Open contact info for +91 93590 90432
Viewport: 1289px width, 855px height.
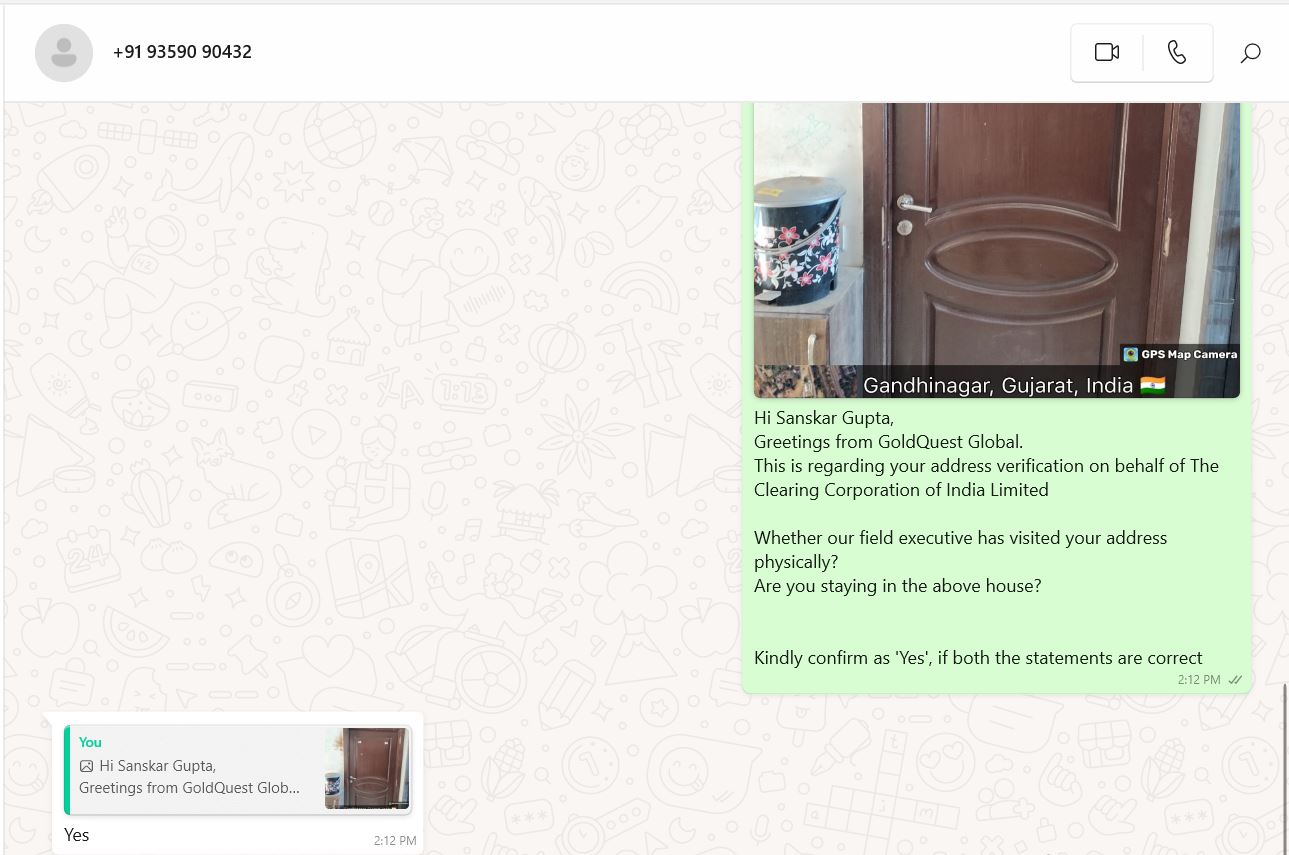[x=182, y=52]
